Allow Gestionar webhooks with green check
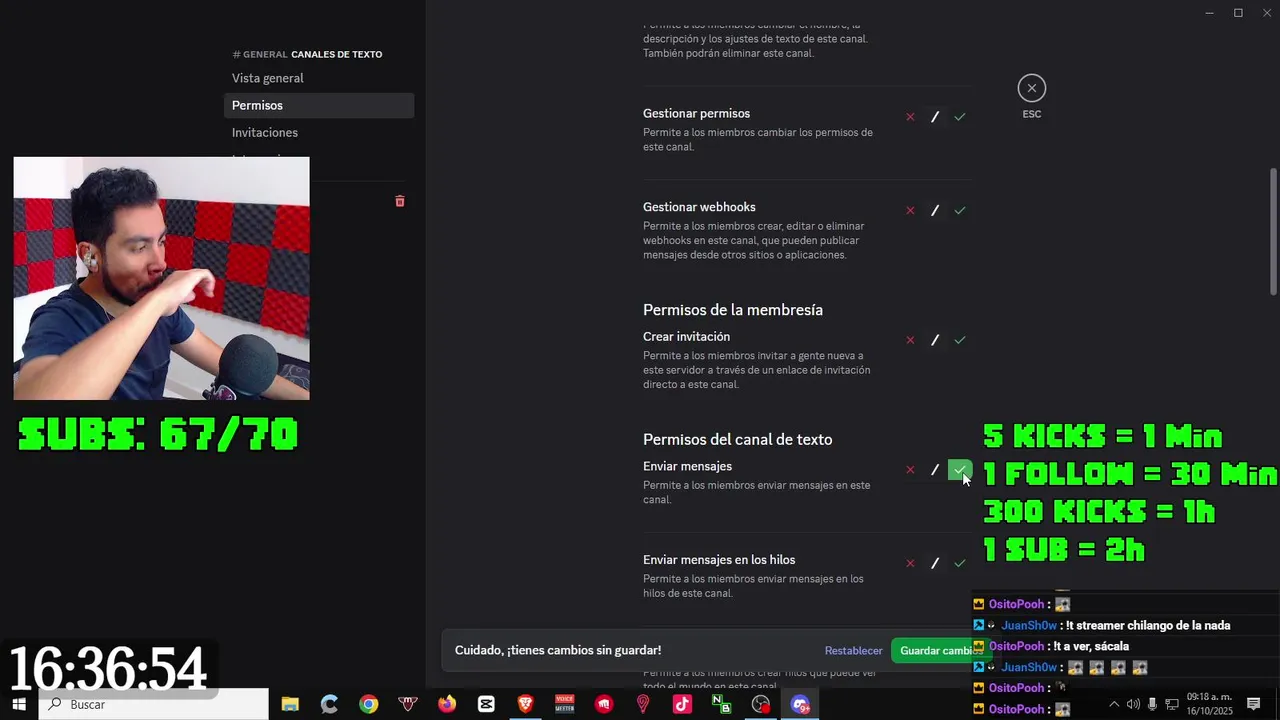 (x=960, y=210)
